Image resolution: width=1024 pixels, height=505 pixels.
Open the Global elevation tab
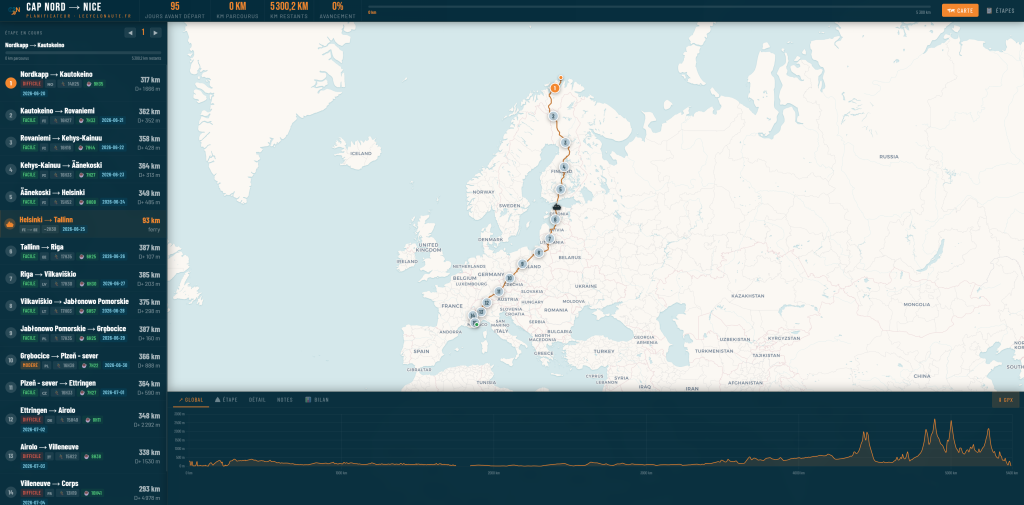[x=191, y=400]
